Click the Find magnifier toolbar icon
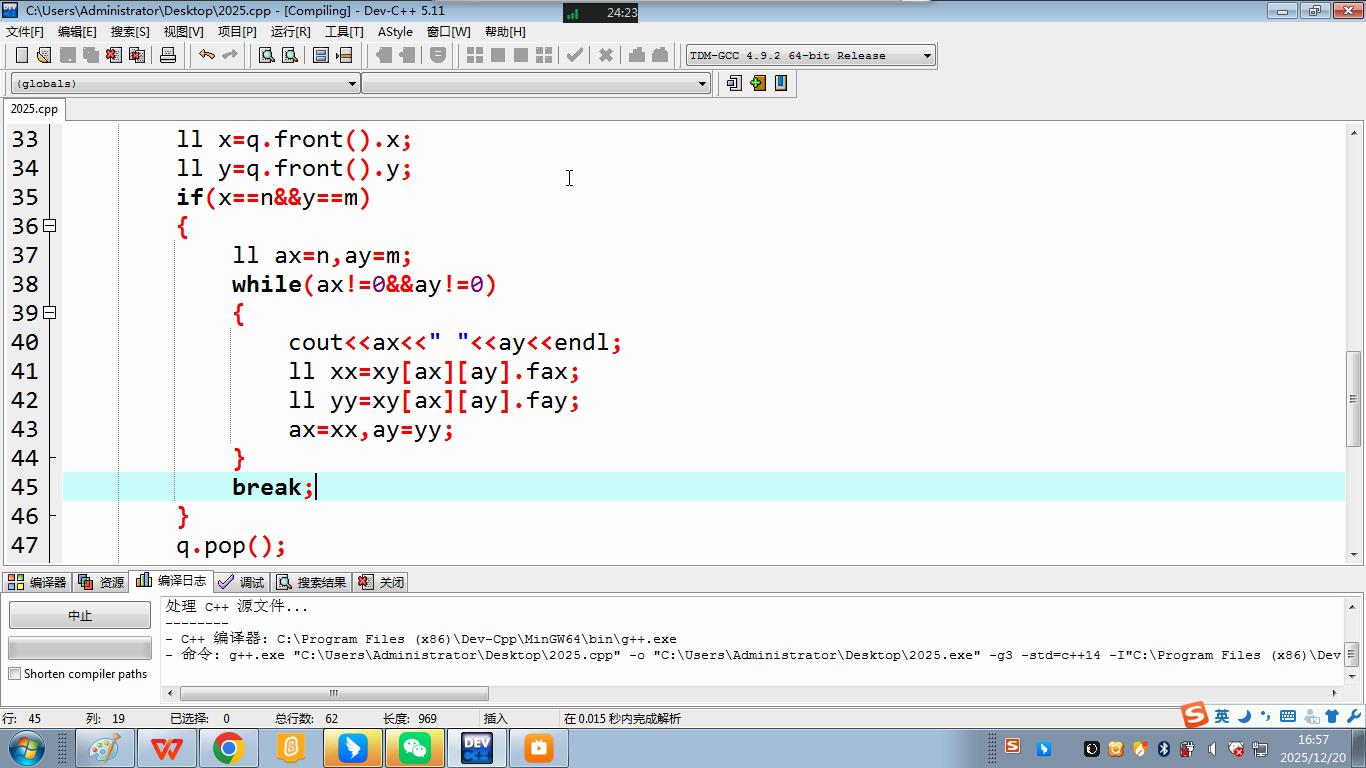 pyautogui.click(x=267, y=55)
